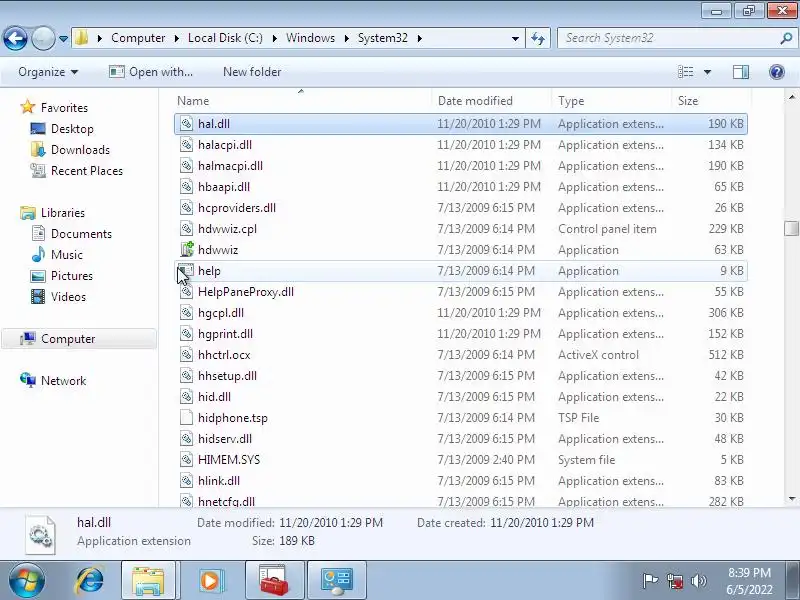Image resolution: width=800 pixels, height=600 pixels.
Task: Select HelpPaneProxy.dll file name
Action: pyautogui.click(x=245, y=292)
